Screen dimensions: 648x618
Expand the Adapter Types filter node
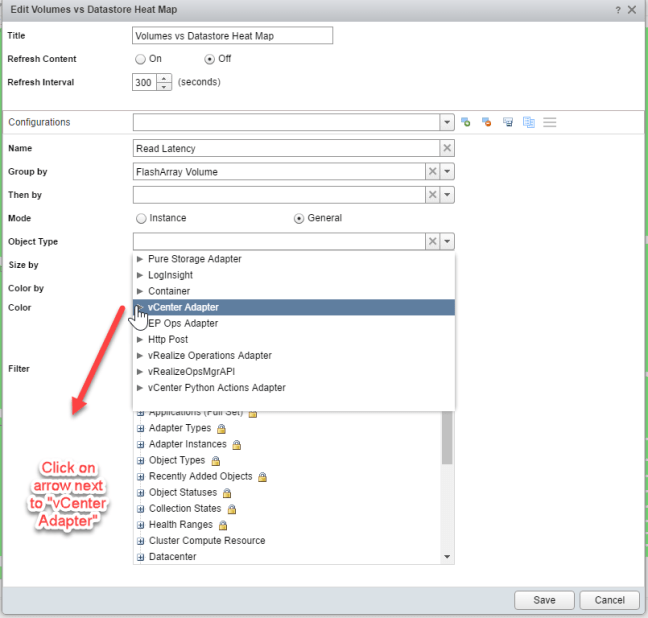[139, 428]
